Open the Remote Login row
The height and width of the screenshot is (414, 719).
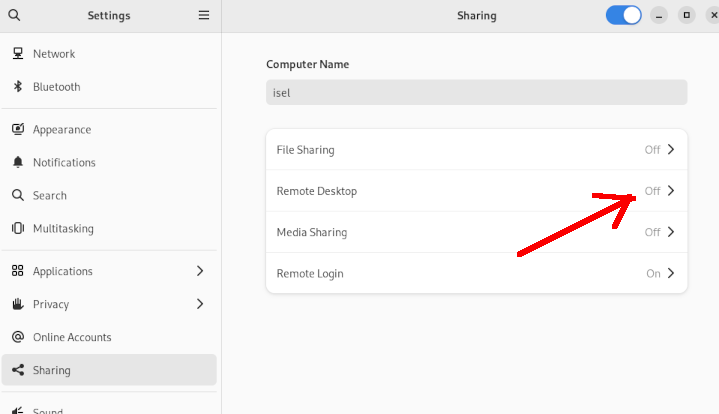pyautogui.click(x=476, y=273)
